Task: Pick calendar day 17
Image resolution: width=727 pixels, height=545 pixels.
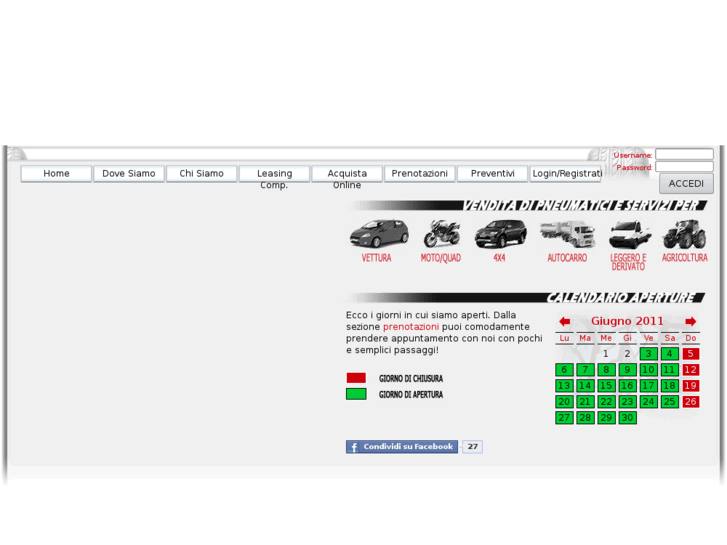Action: point(648,385)
